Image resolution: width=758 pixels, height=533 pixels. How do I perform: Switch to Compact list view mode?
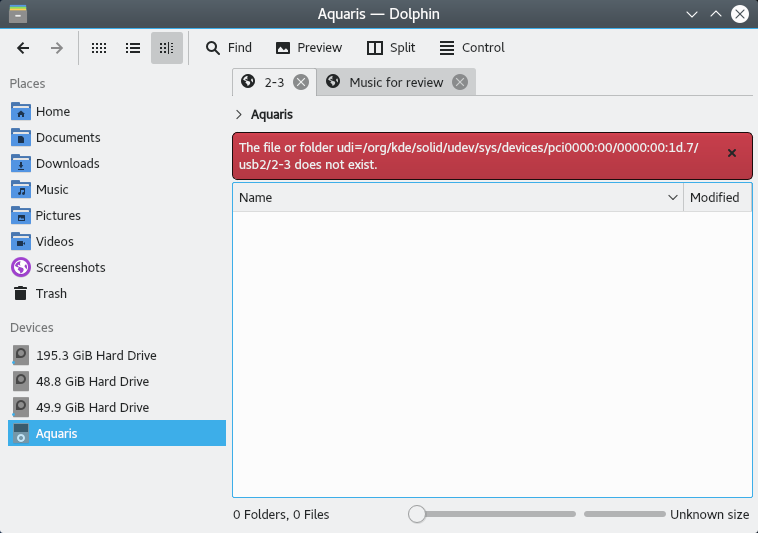click(133, 48)
